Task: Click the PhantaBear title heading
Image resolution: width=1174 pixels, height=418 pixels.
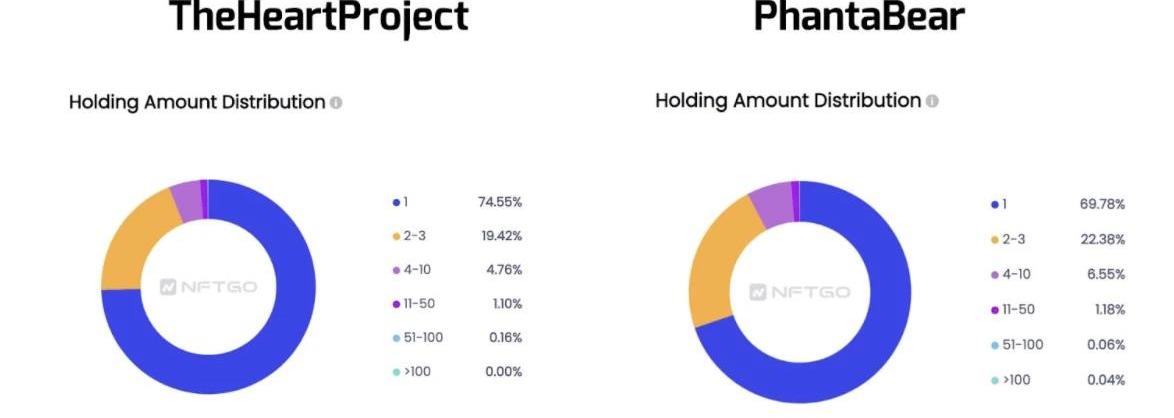Action: tap(859, 16)
